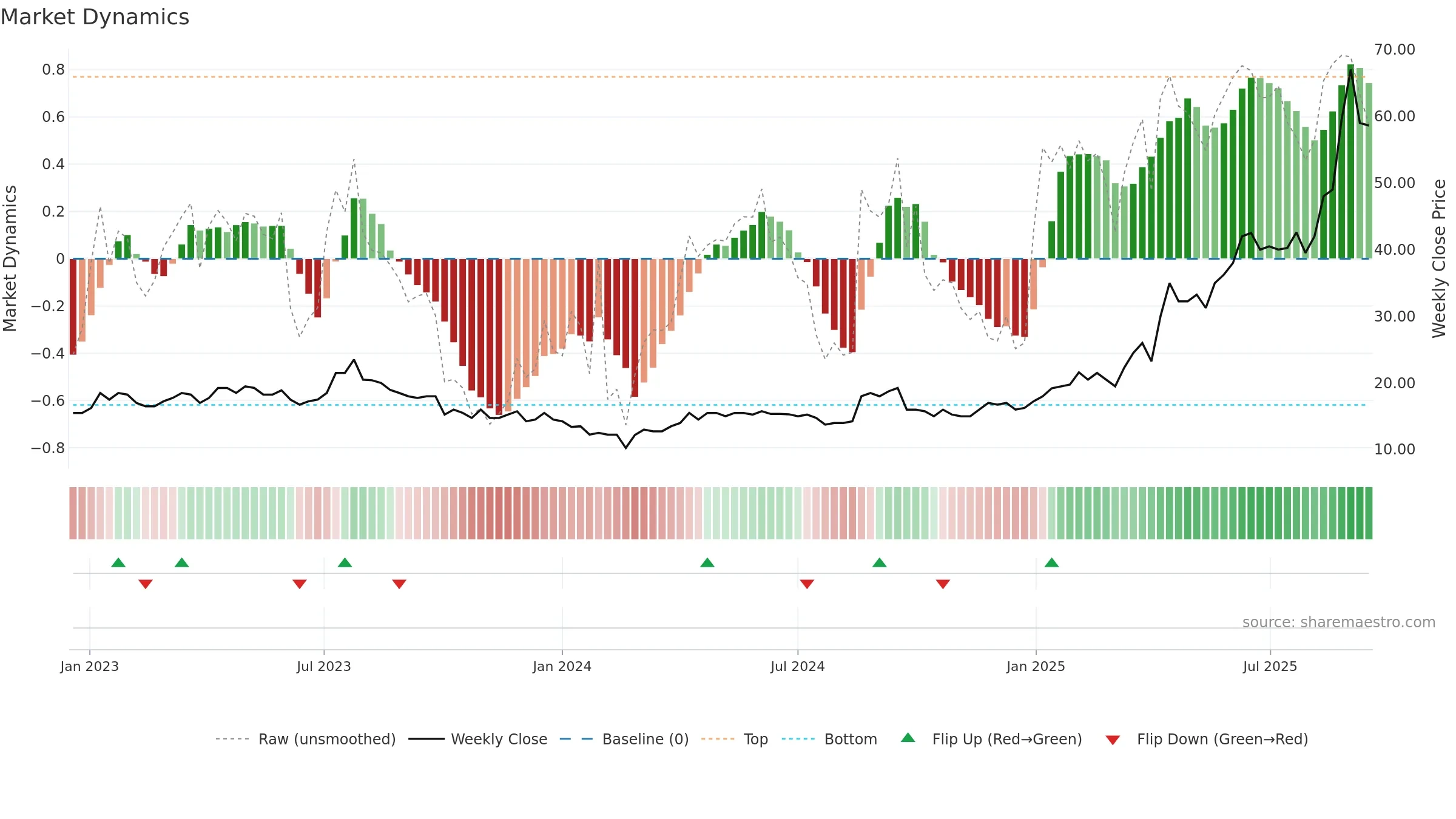Click the rotated Market Dynamics left axis title
1456x819 pixels.
(10, 258)
